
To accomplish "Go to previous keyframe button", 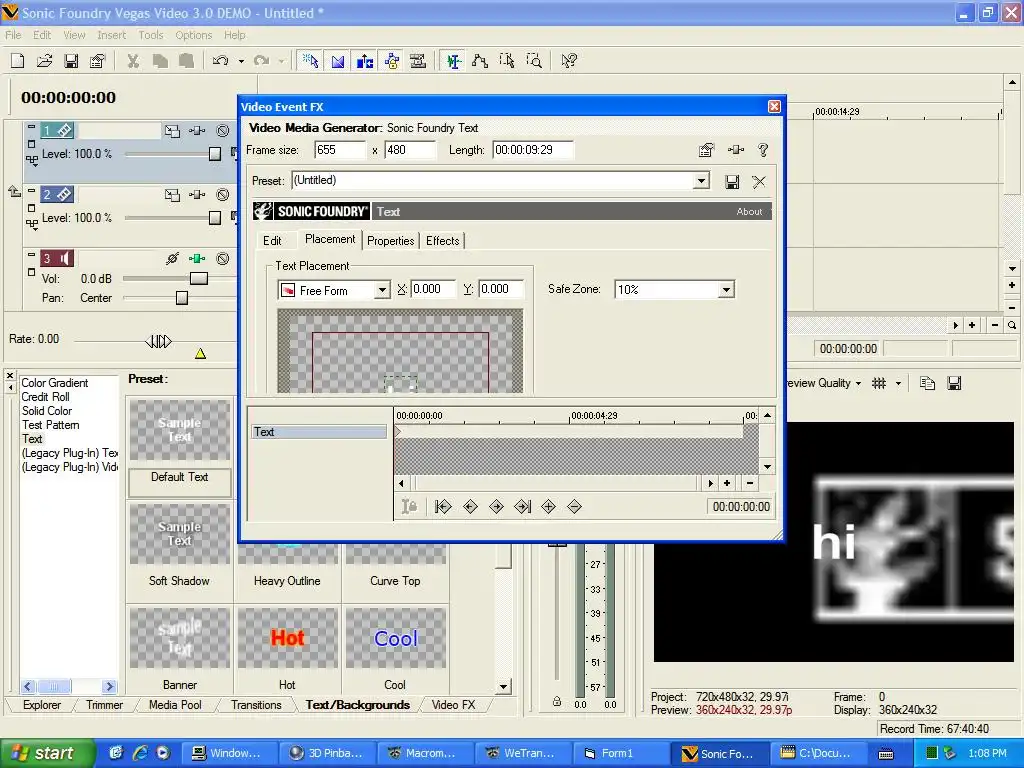I will click(x=470, y=507).
